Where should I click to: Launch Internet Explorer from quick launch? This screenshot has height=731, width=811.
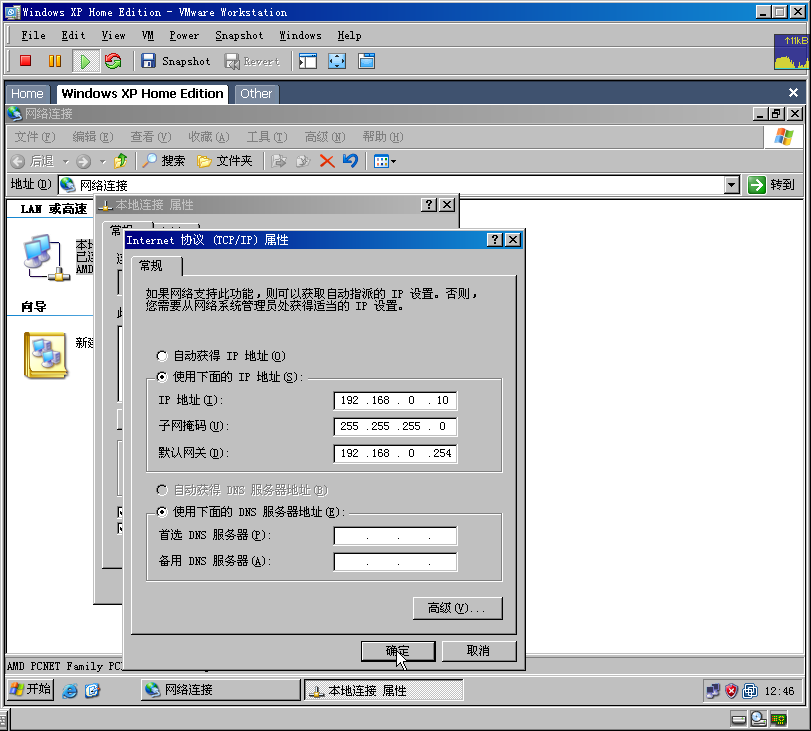coord(69,690)
